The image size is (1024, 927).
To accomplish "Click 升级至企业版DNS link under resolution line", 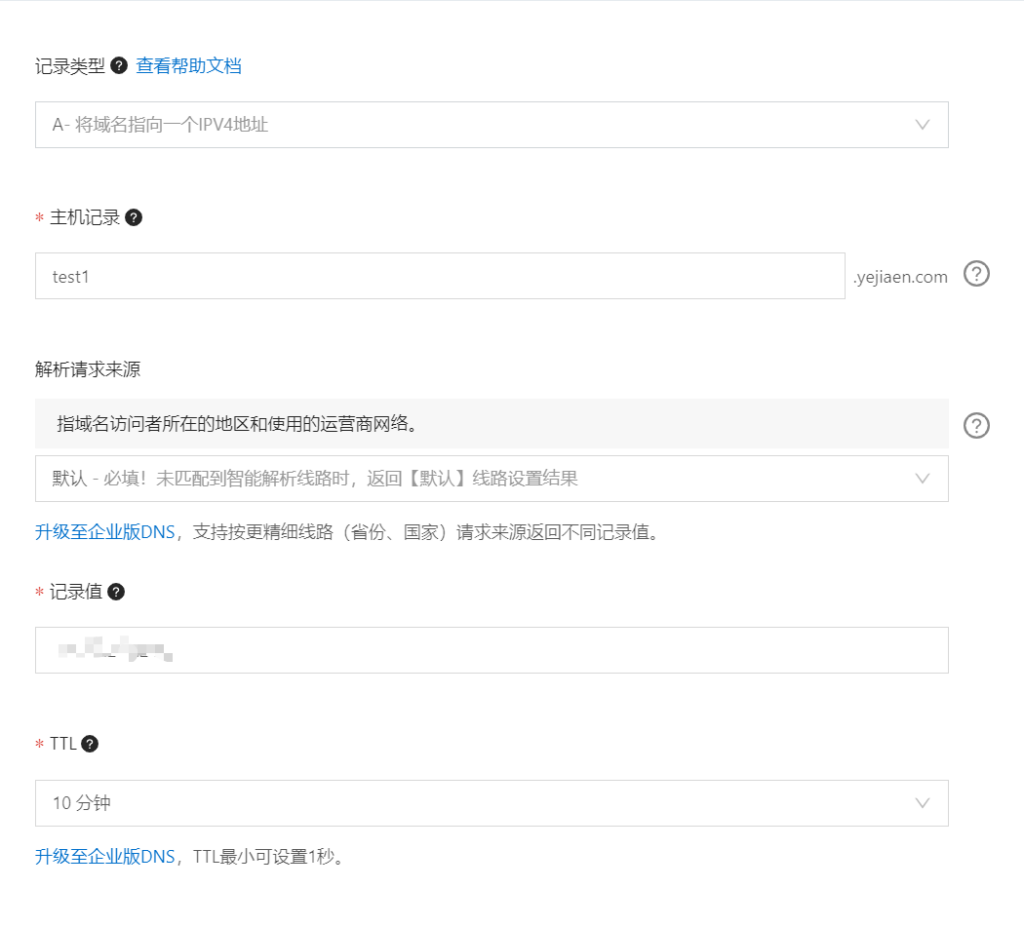I will point(105,532).
